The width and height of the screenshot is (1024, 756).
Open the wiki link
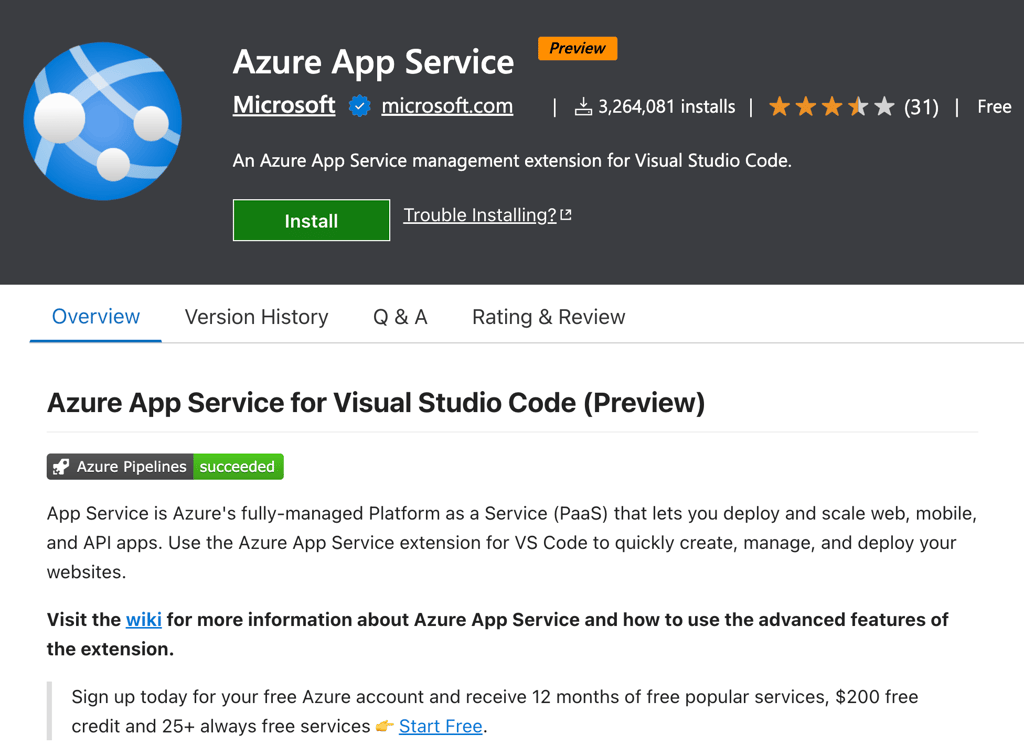tap(144, 620)
